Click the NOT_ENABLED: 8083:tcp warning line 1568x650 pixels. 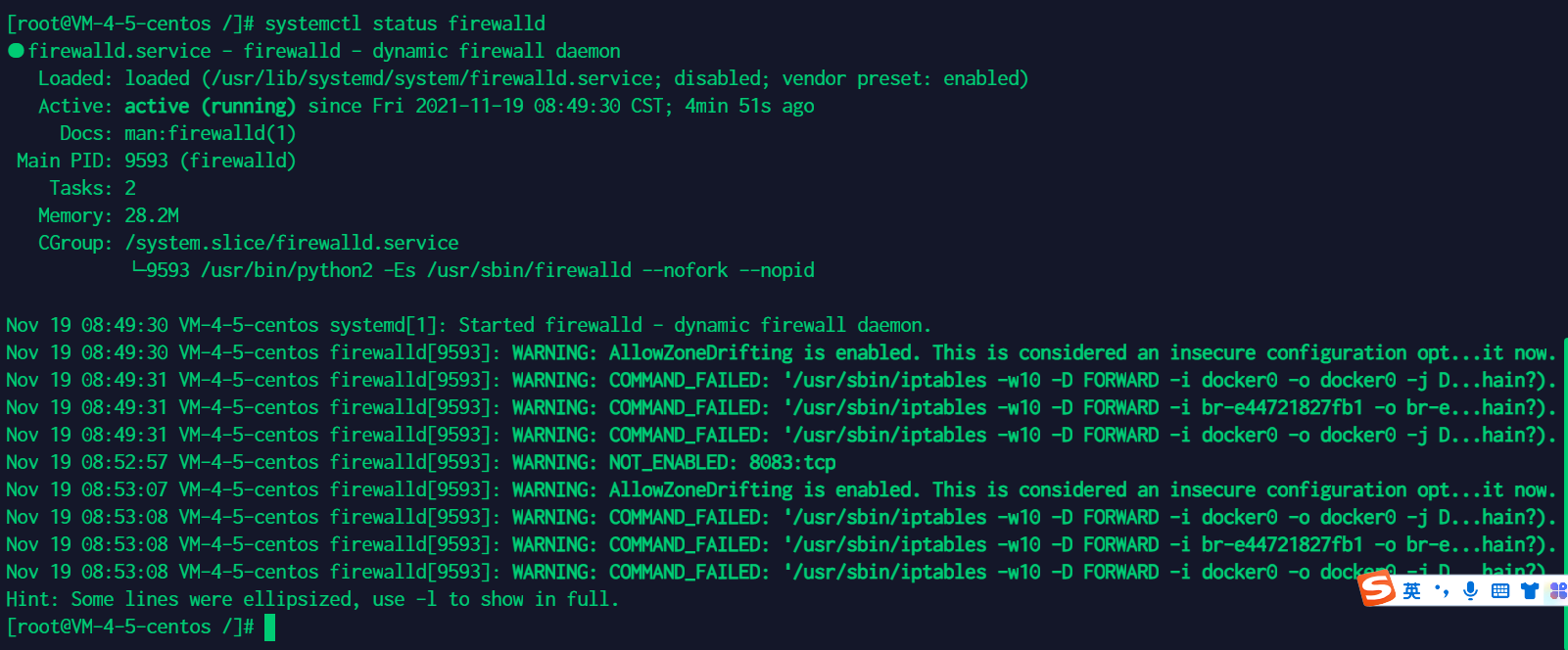point(421,462)
